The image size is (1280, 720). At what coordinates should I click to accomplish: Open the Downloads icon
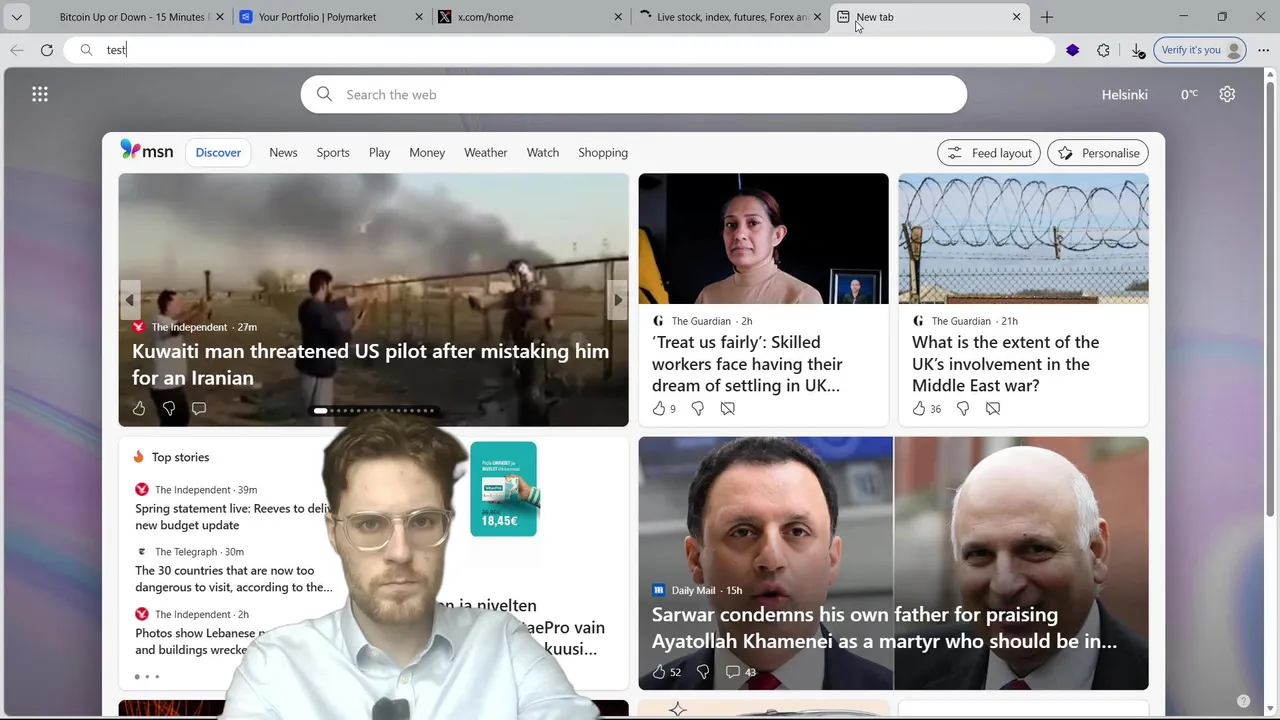[1138, 50]
